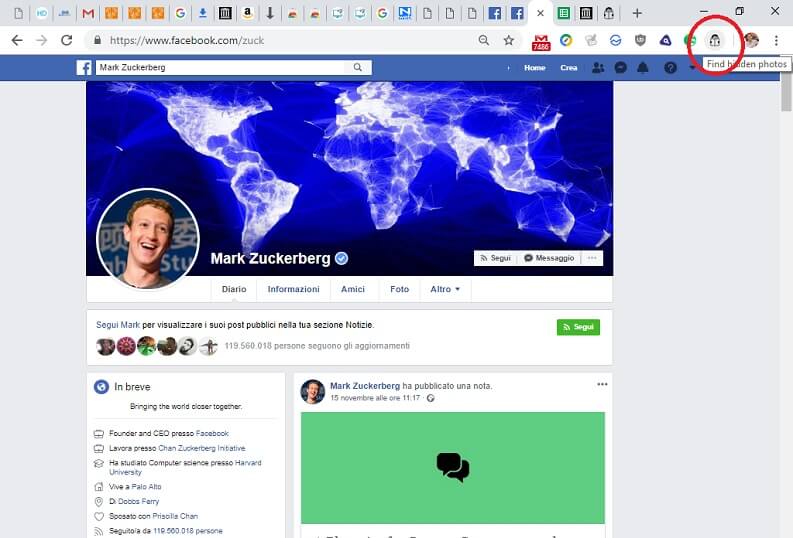Click the post's public audience globe icon
Viewport: 793px width, 538px height.
[430, 398]
